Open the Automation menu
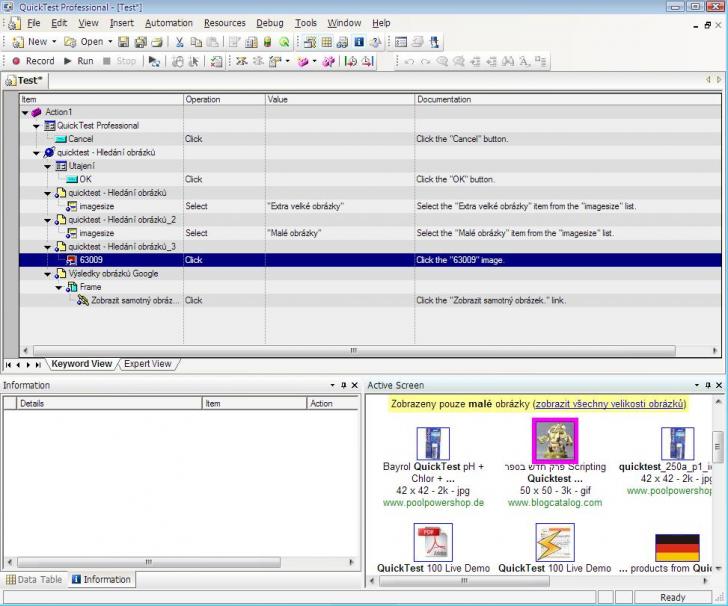Image resolution: width=728 pixels, height=606 pixels. pyautogui.click(x=168, y=23)
